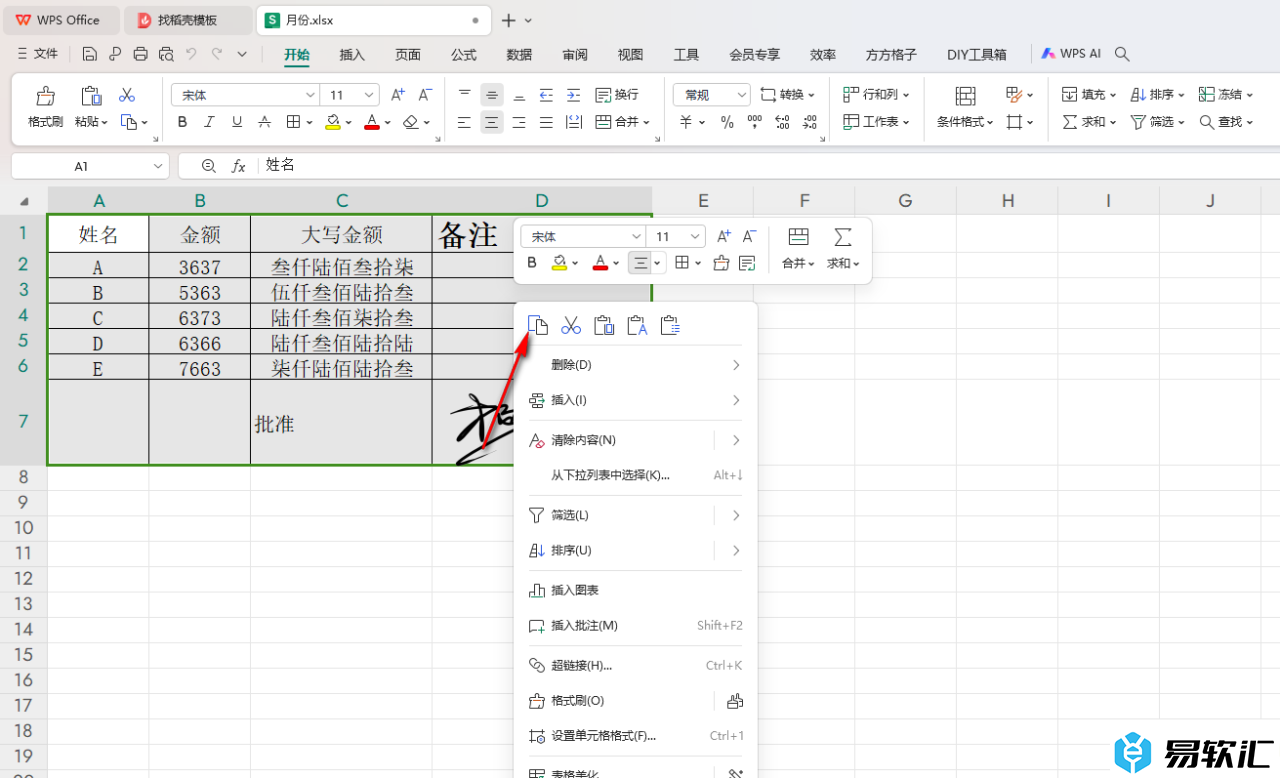Click the Save icon in the quick access bar

coord(90,54)
